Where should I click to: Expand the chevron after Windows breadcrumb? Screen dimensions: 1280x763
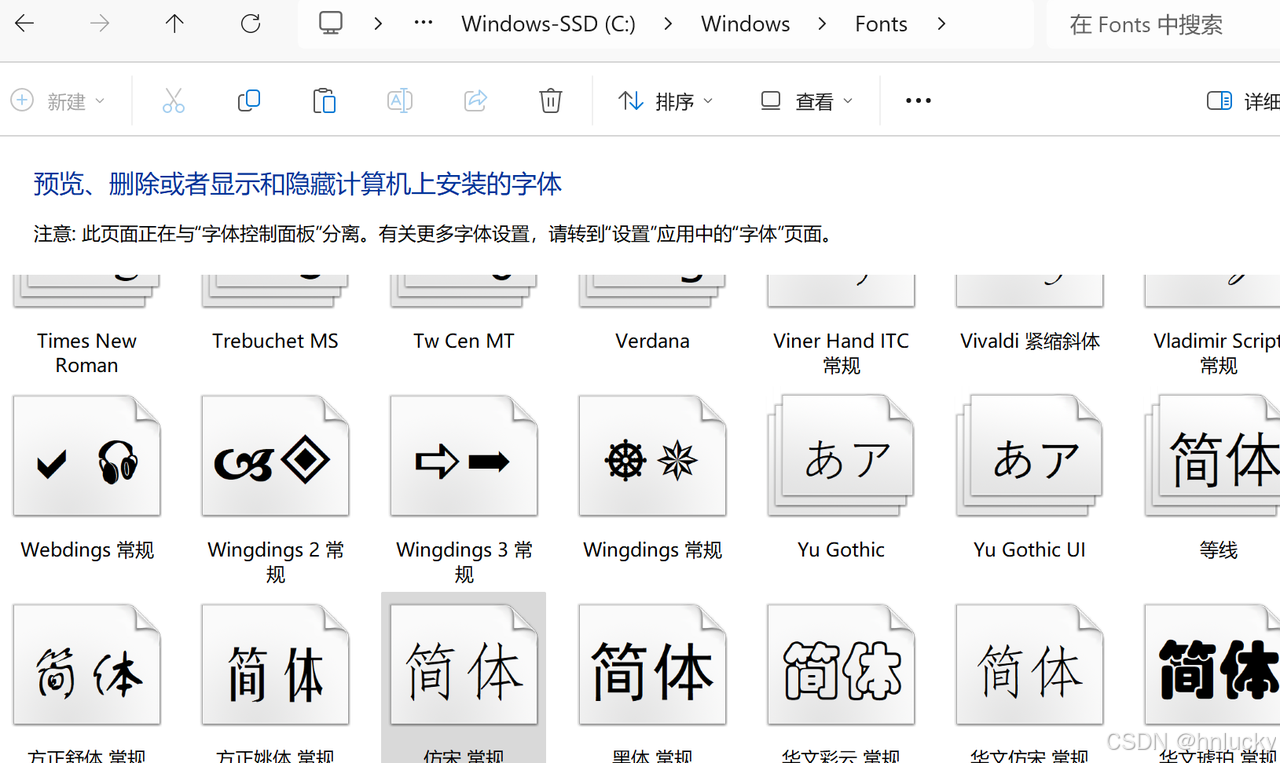click(x=822, y=23)
